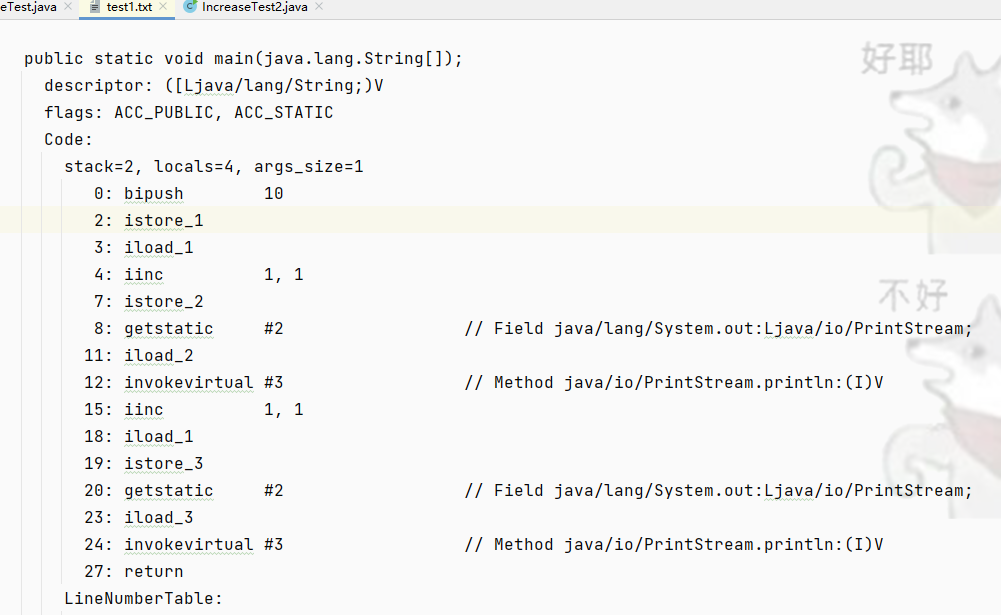Click the return instruction at offset 27
Viewport: 1001px width, 615px height.
click(x=153, y=572)
